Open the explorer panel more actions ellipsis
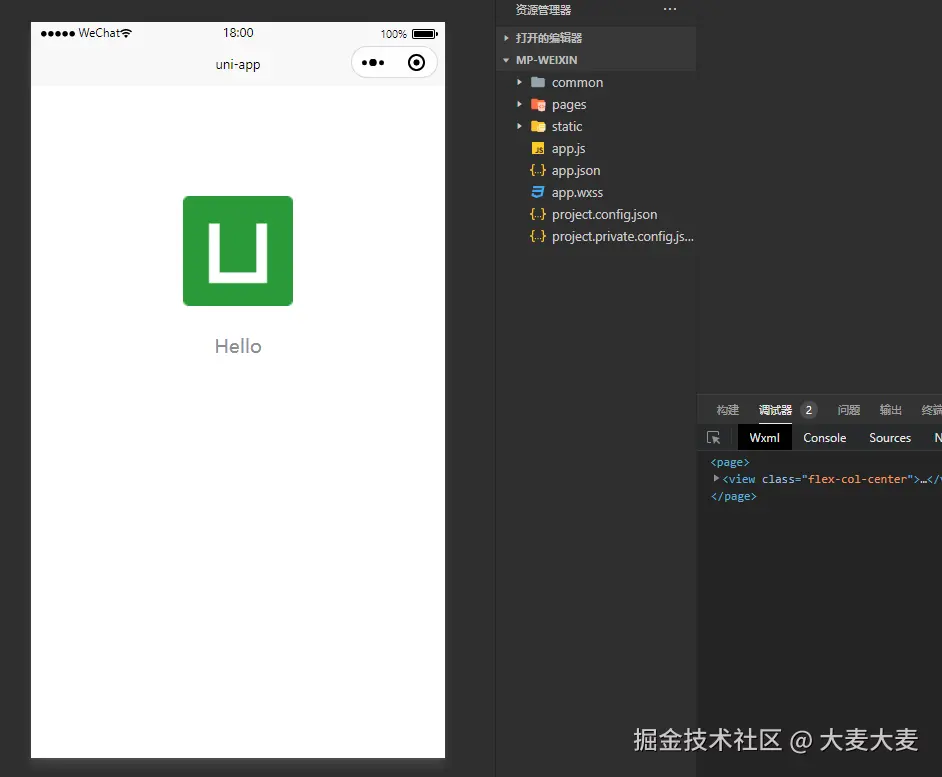Viewport: 942px width, 777px height. click(670, 9)
